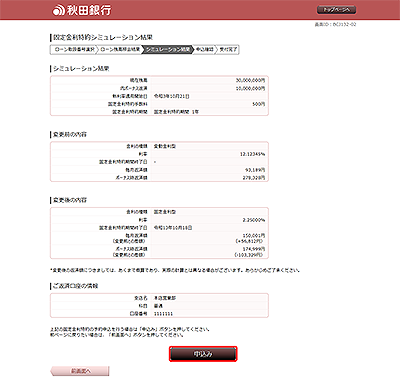The image size is (400, 388).
Task: Click the account number 1111111
Action: 163,314
